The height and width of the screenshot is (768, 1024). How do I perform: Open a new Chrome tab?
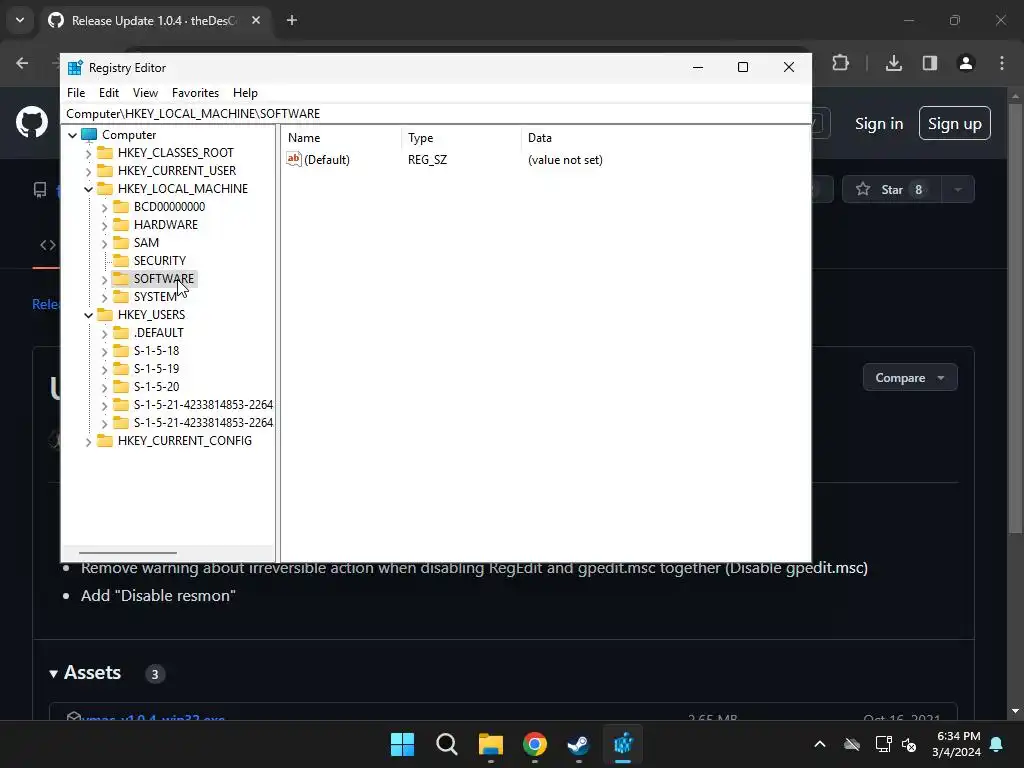(x=292, y=20)
